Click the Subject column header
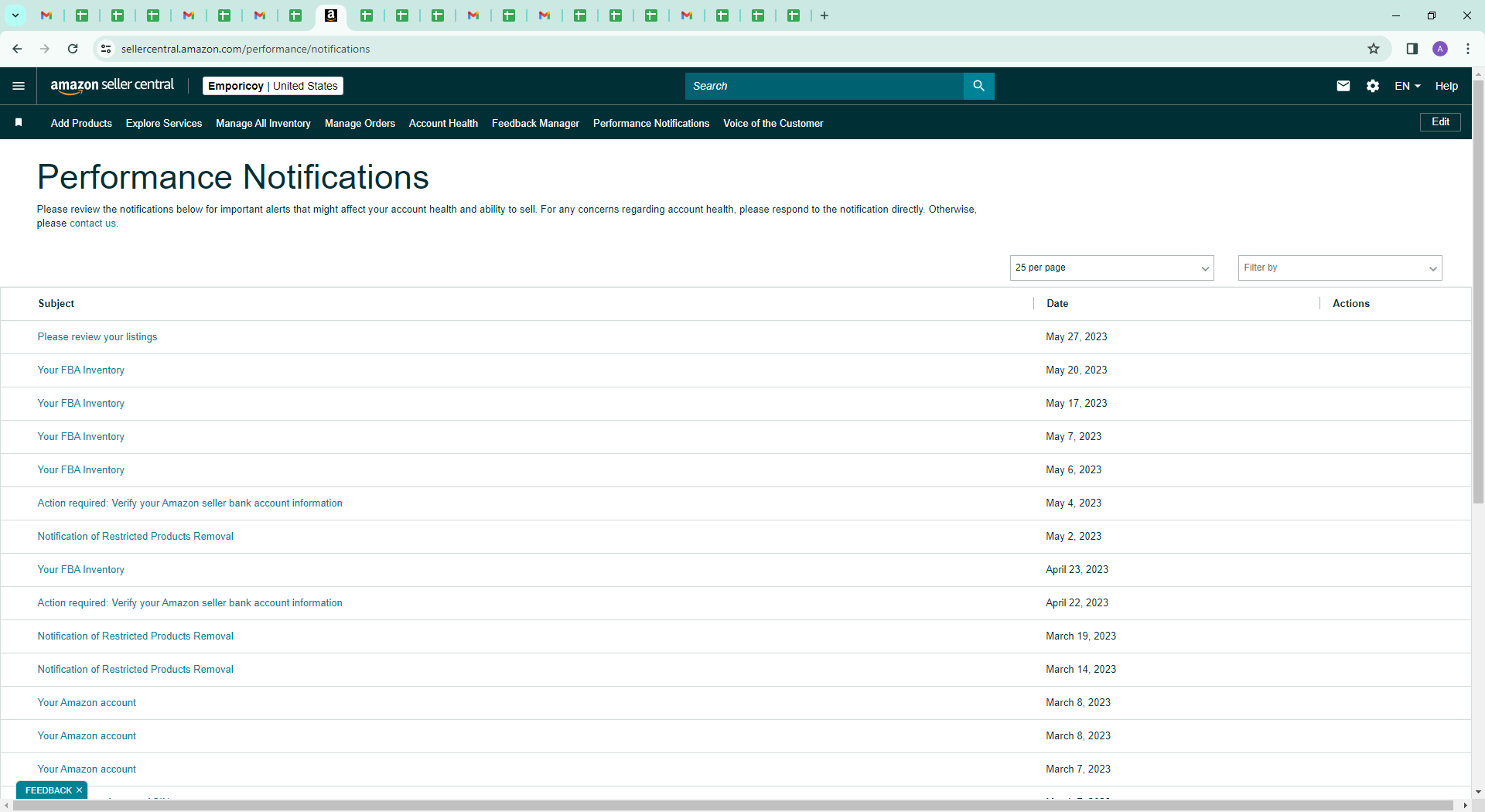This screenshot has width=1485, height=812. 56,304
